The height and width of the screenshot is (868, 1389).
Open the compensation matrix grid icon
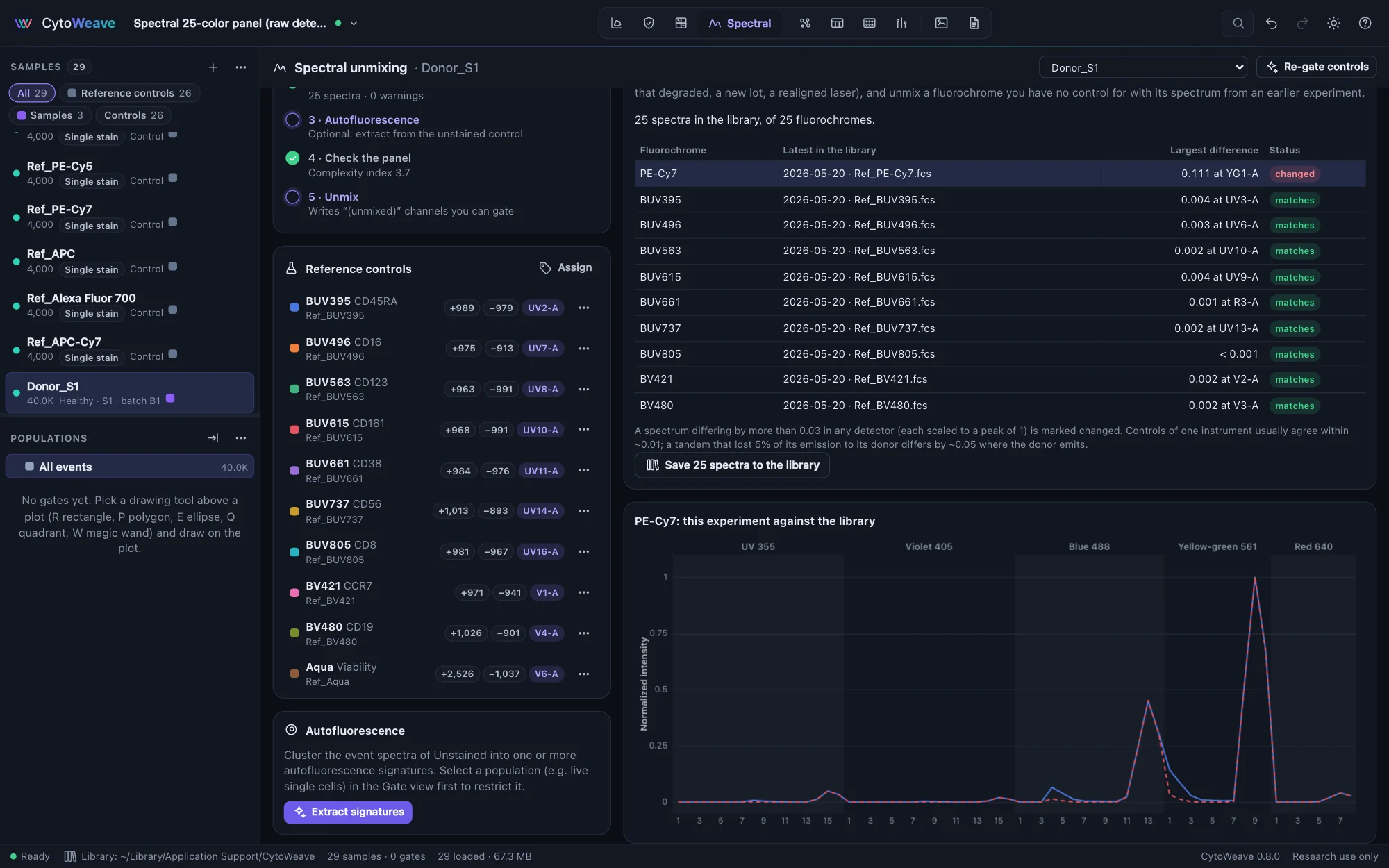pos(681,24)
